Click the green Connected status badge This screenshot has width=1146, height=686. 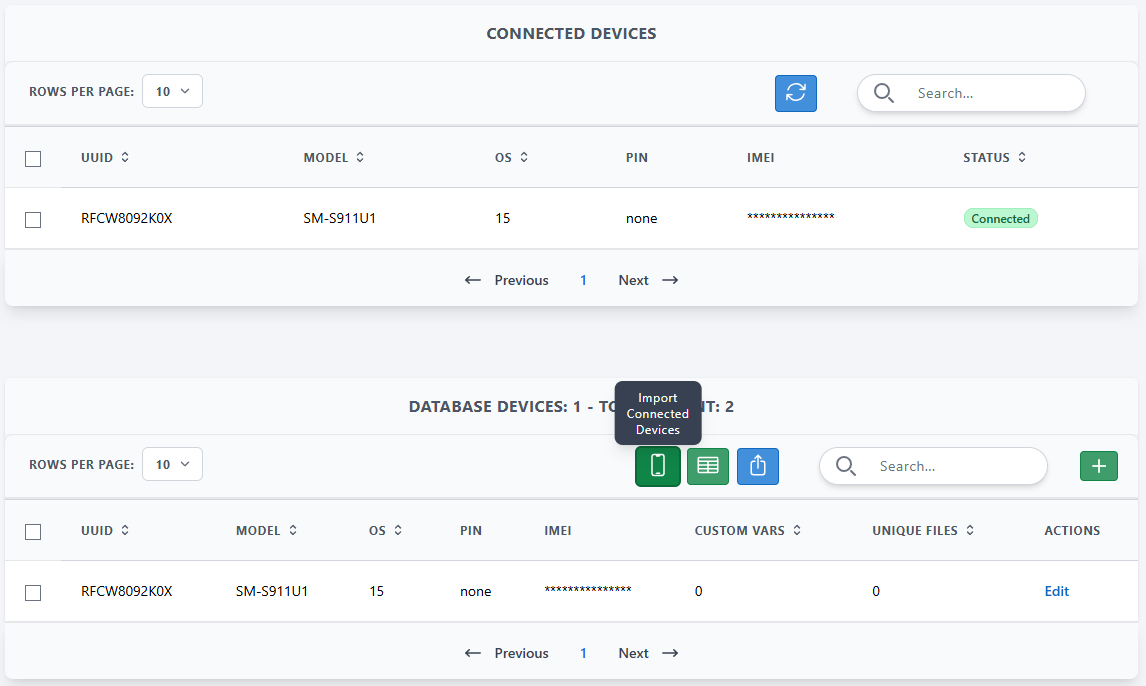(x=1000, y=218)
